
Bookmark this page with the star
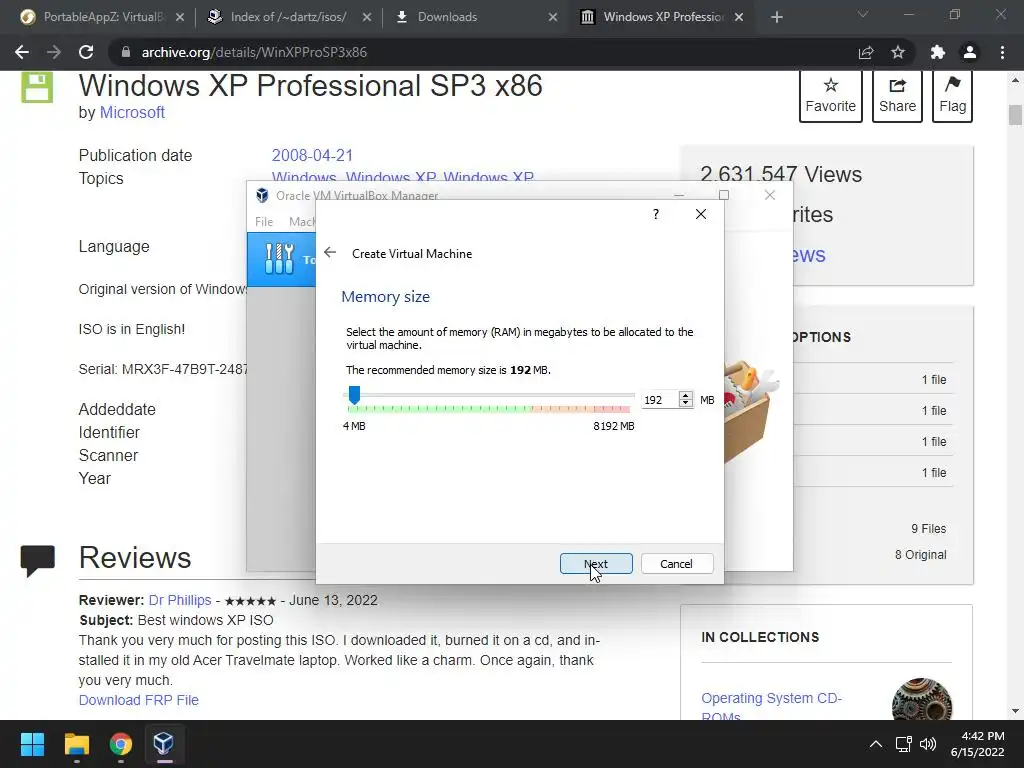point(898,52)
